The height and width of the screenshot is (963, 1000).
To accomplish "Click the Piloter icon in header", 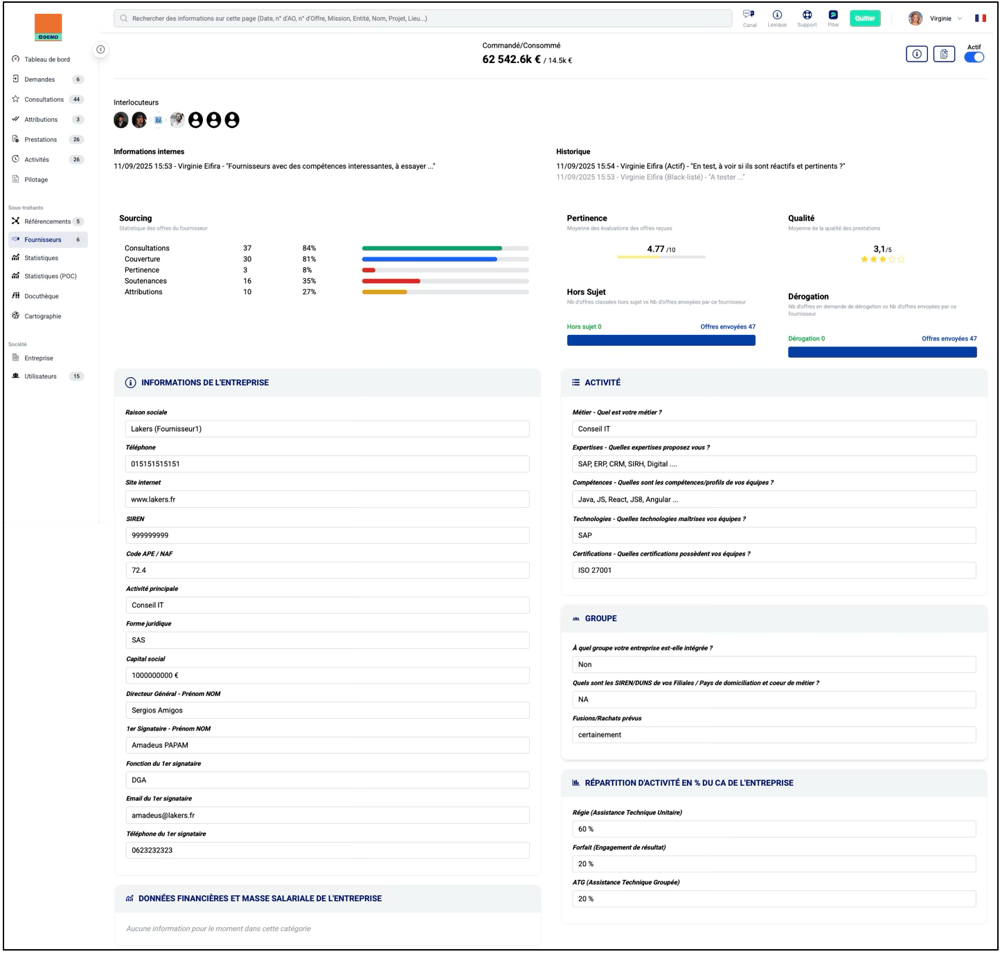I will 833,16.
